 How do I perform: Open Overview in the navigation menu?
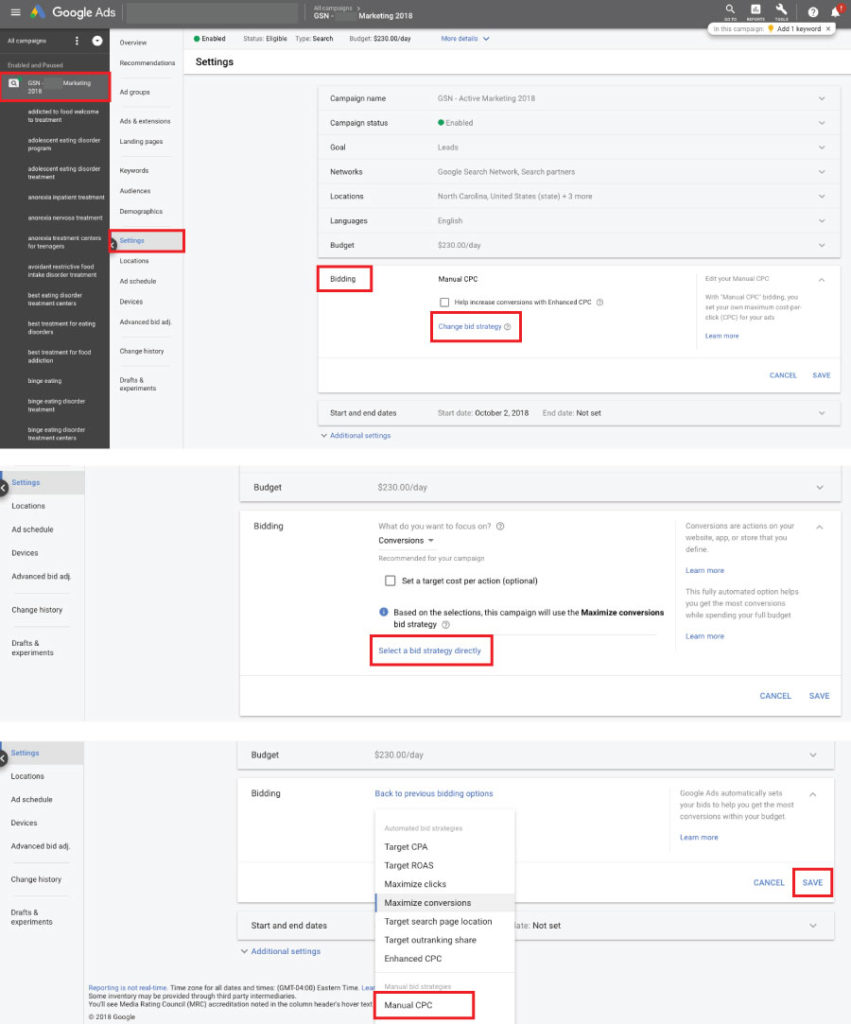(133, 43)
